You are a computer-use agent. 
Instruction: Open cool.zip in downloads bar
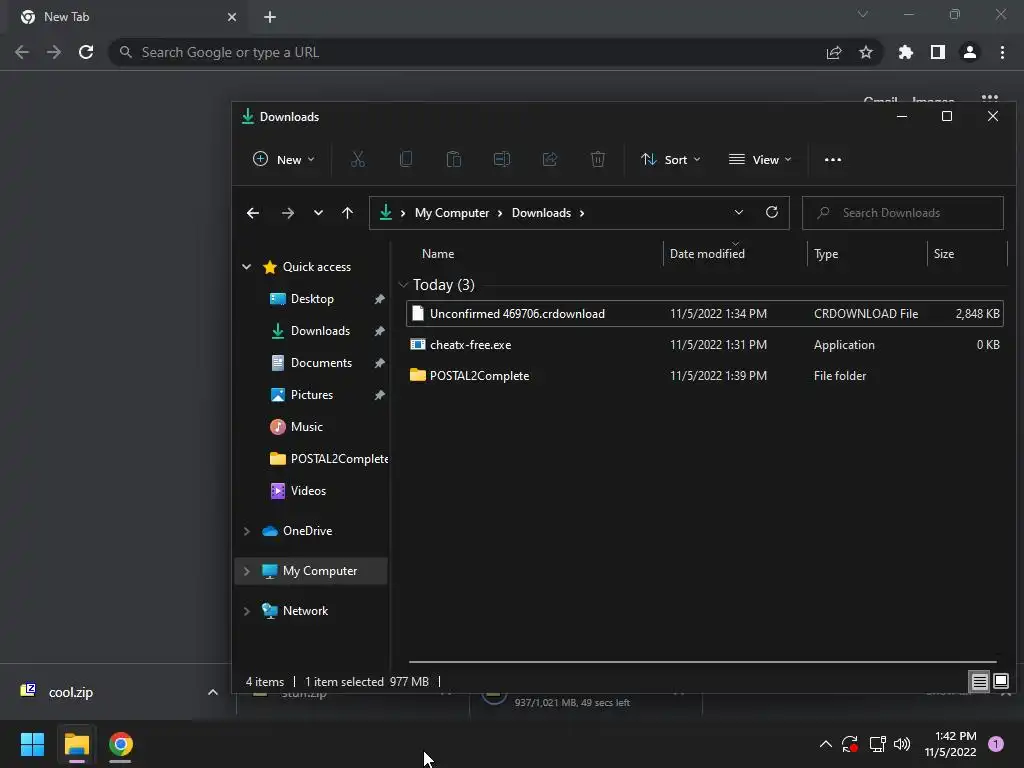pyautogui.click(x=71, y=692)
